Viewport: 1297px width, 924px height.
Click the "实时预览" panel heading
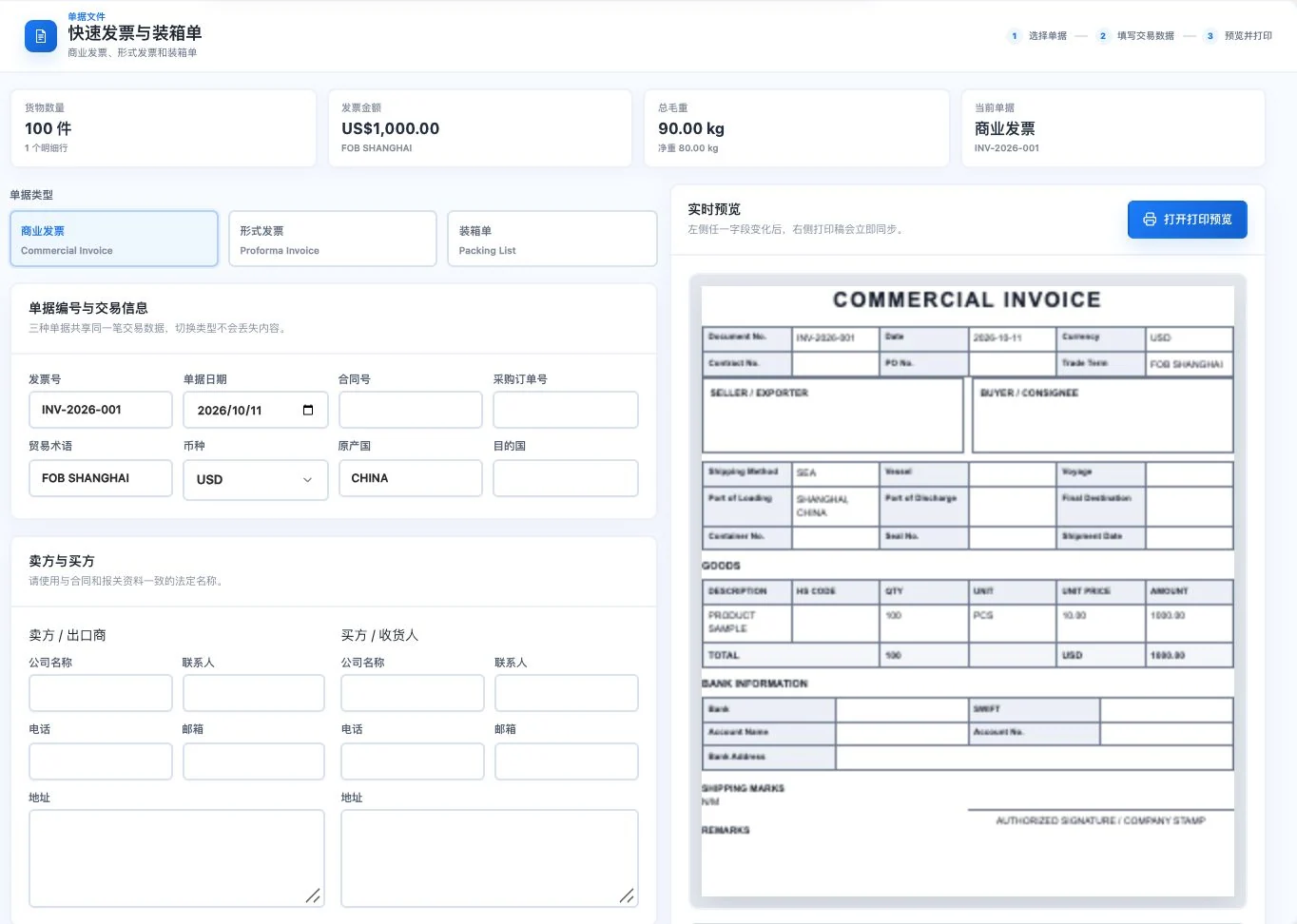click(714, 209)
